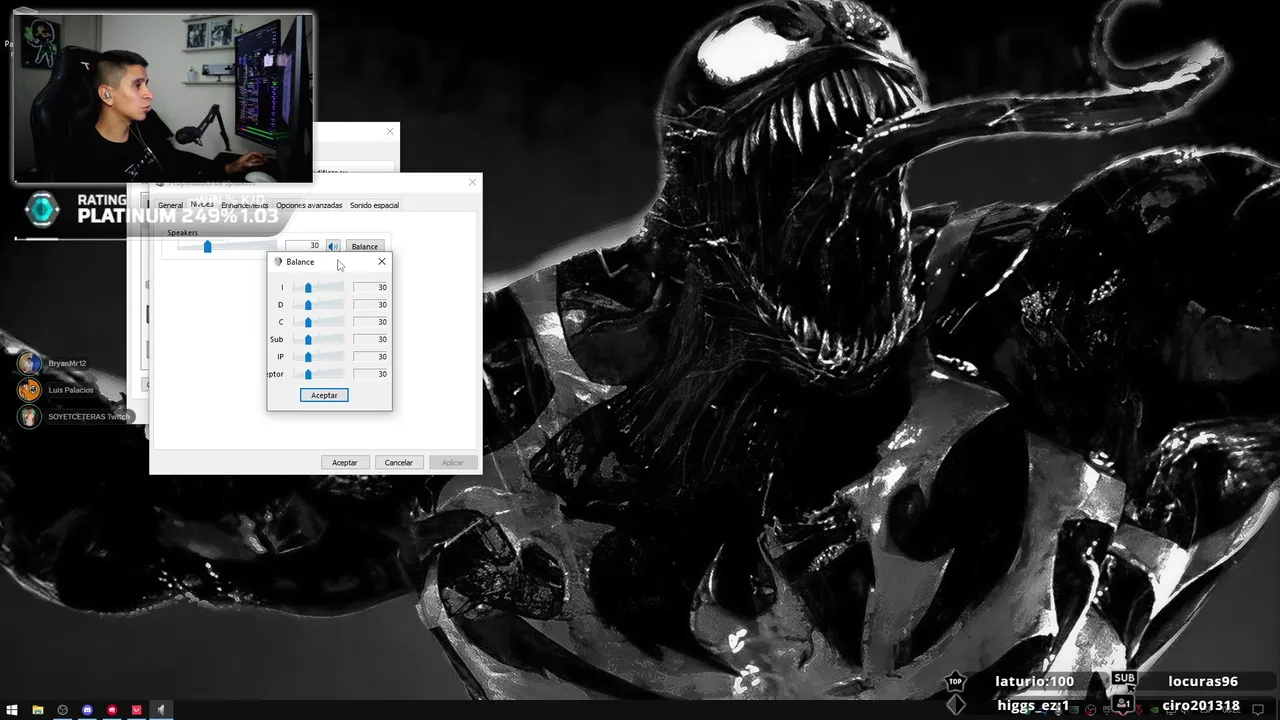Close the Speakers properties window
Viewport: 1280px width, 720px height.
click(x=472, y=182)
